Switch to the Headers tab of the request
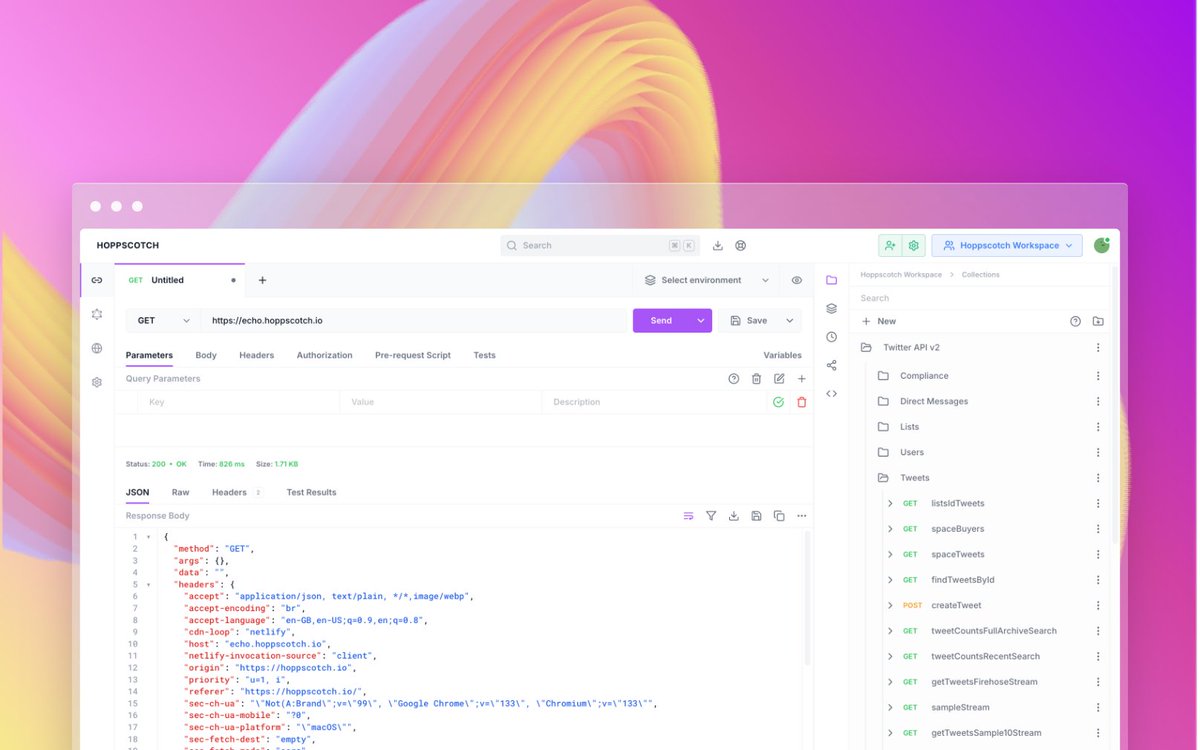The image size is (1200, 750). tap(256, 354)
